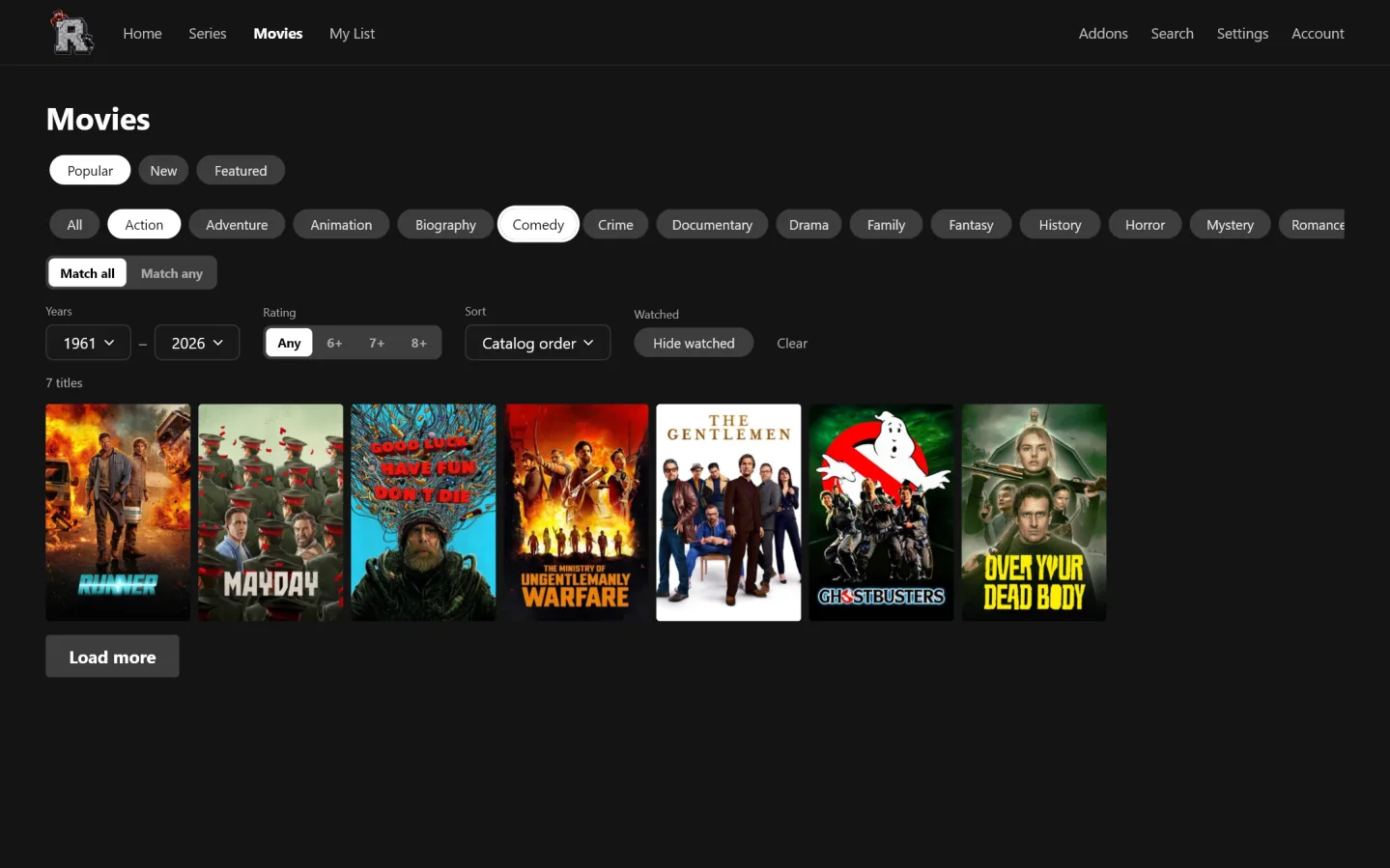This screenshot has width=1390, height=868.
Task: Open the Catalog order sort dropdown
Action: 538,343
